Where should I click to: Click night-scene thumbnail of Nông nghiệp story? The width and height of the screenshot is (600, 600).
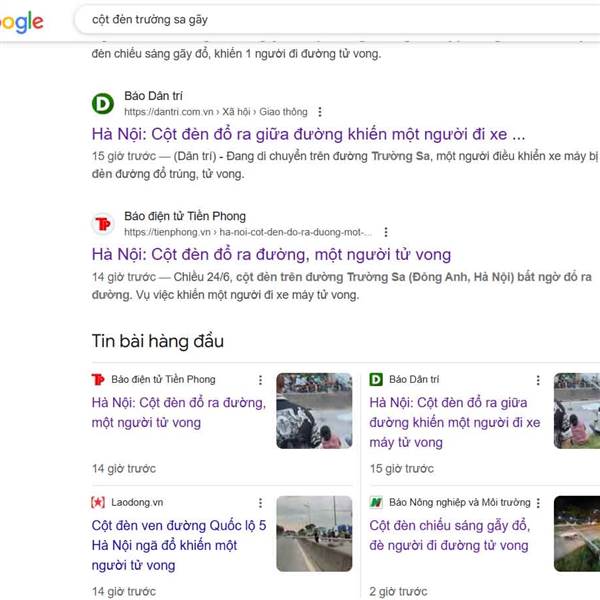[x=577, y=533]
